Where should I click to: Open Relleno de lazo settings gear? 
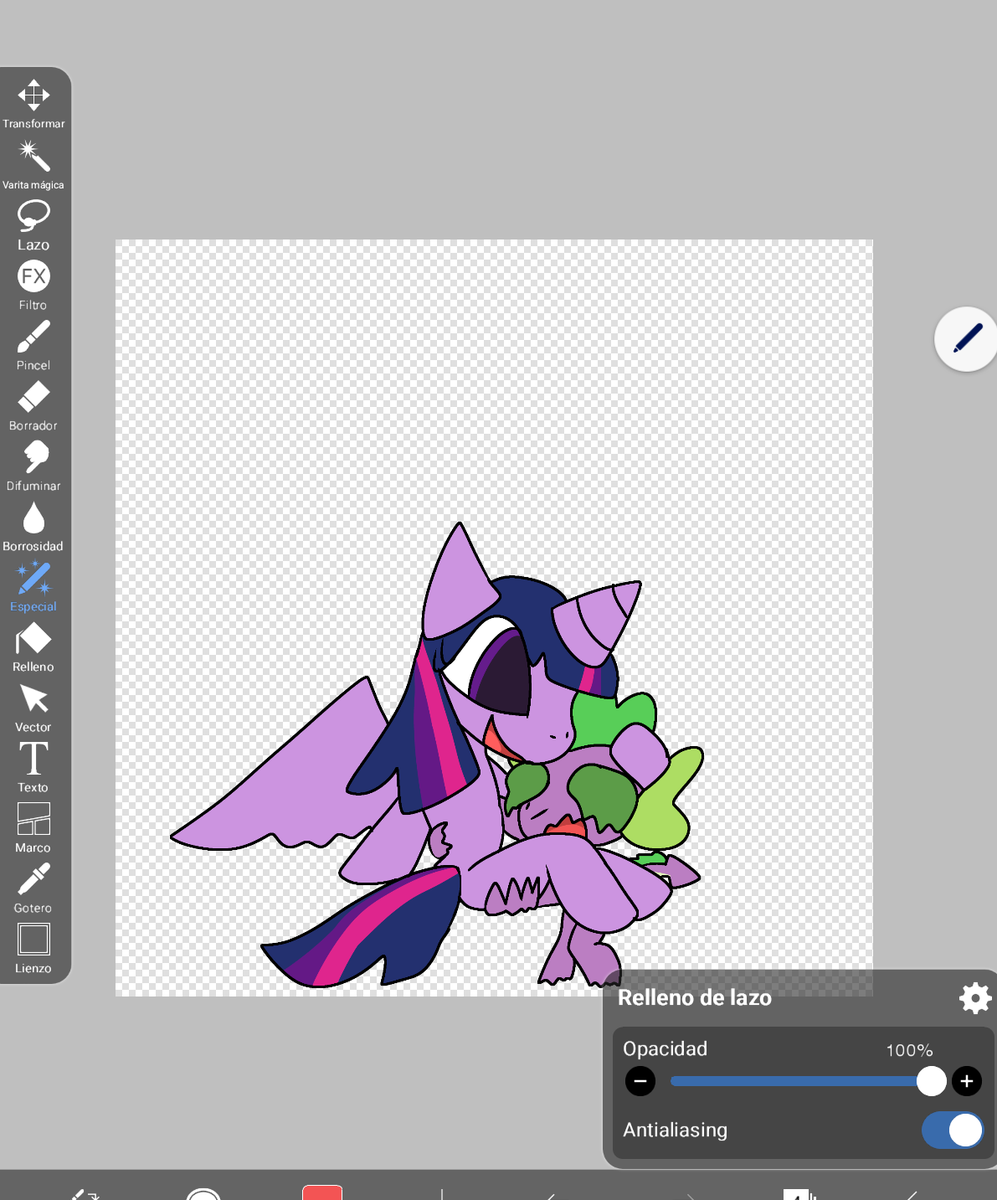(x=975, y=998)
